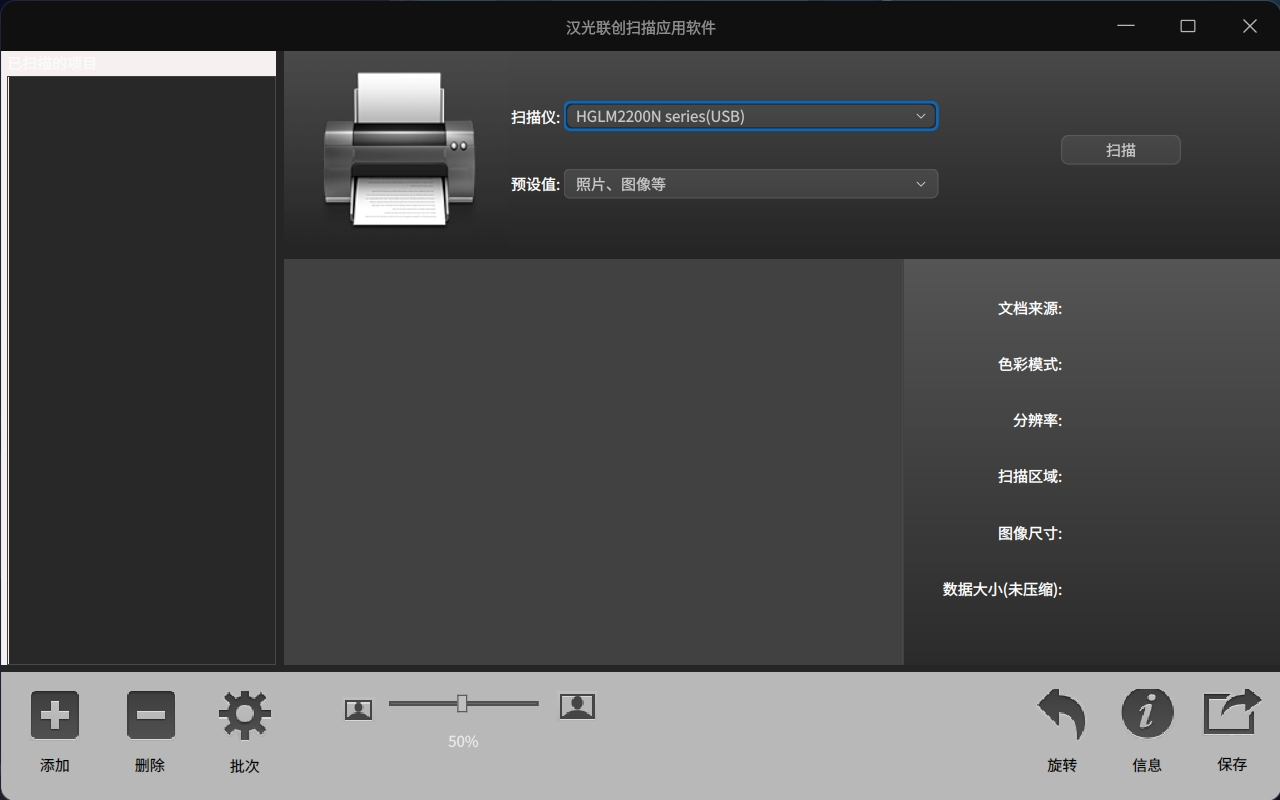Click the Rotate (旋转) arrow icon
Screen dimensions: 1280x800
coord(1062,715)
